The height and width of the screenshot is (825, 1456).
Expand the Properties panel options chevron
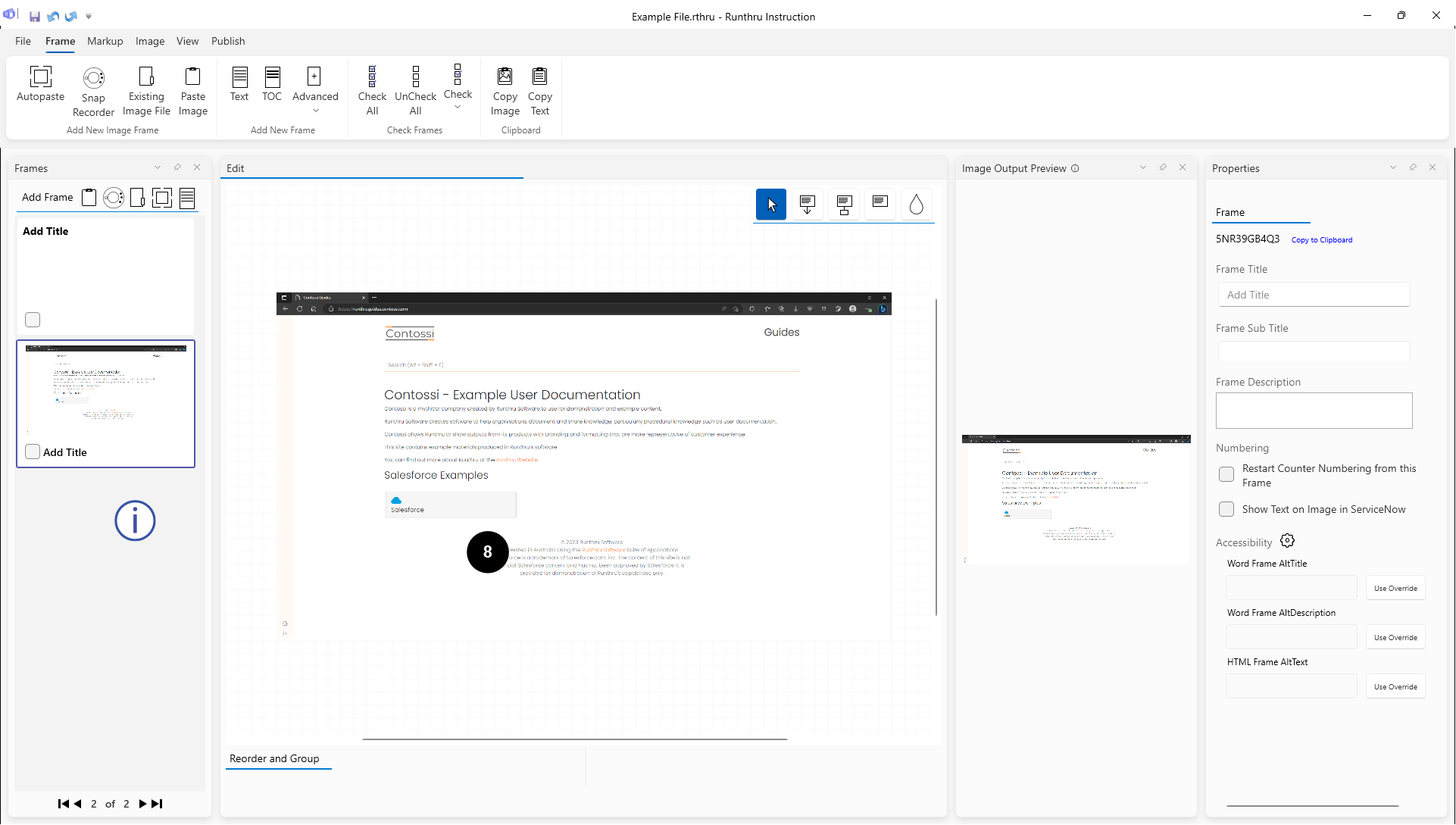click(1392, 167)
